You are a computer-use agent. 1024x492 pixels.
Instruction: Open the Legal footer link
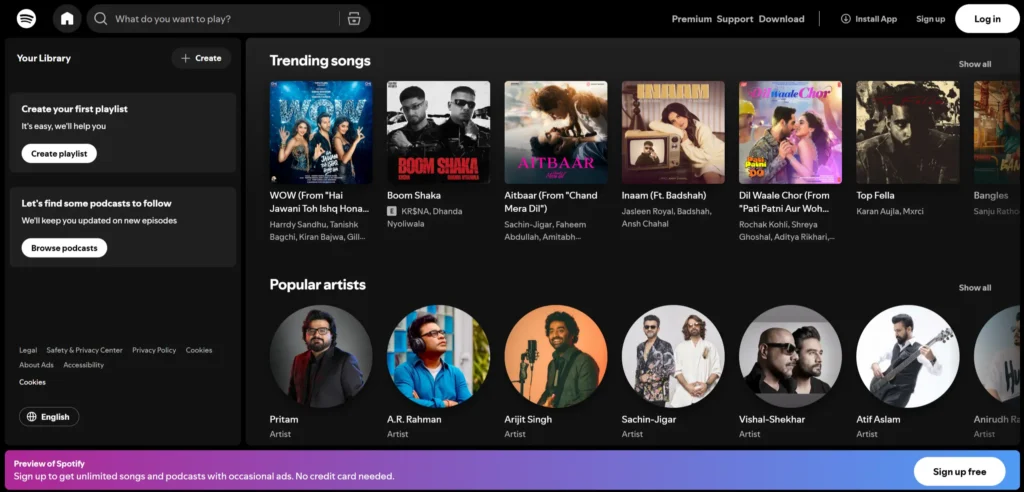tap(28, 350)
